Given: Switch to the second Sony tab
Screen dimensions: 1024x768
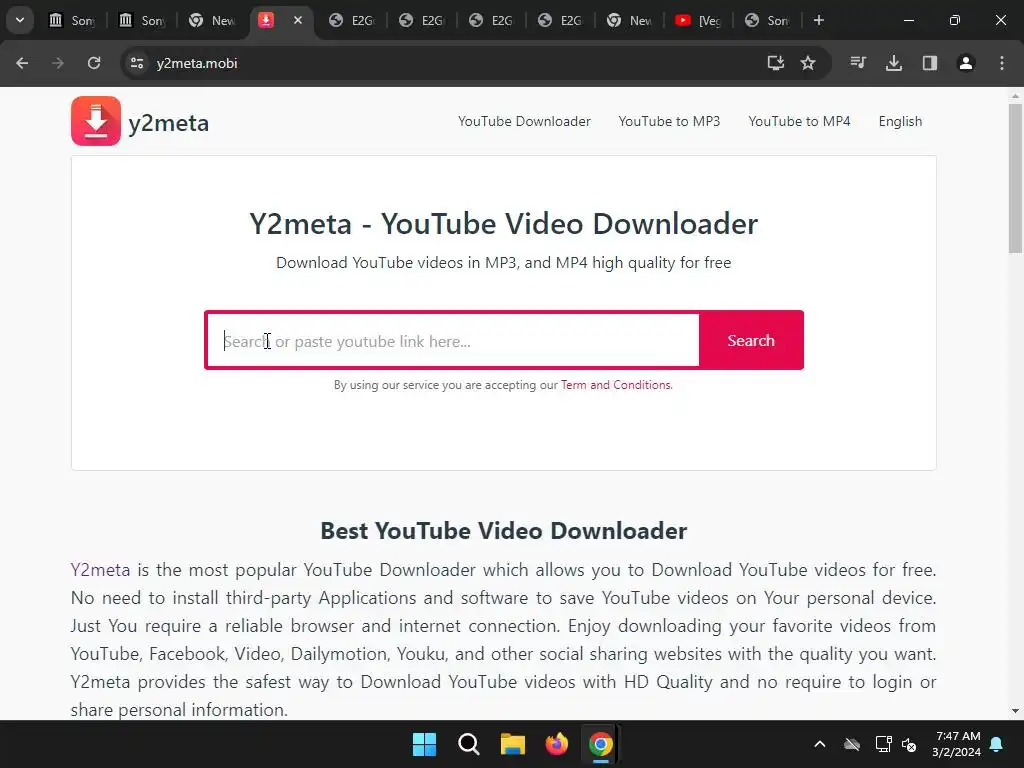Looking at the screenshot, I should 142,20.
